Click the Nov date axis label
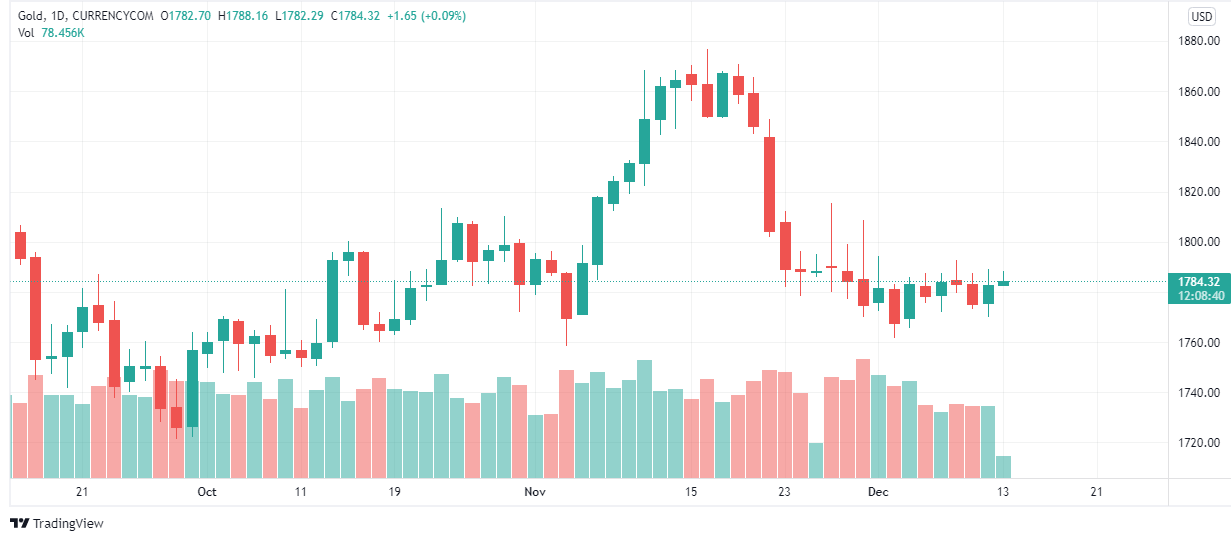Screen dimensions: 1231x541 [535, 492]
